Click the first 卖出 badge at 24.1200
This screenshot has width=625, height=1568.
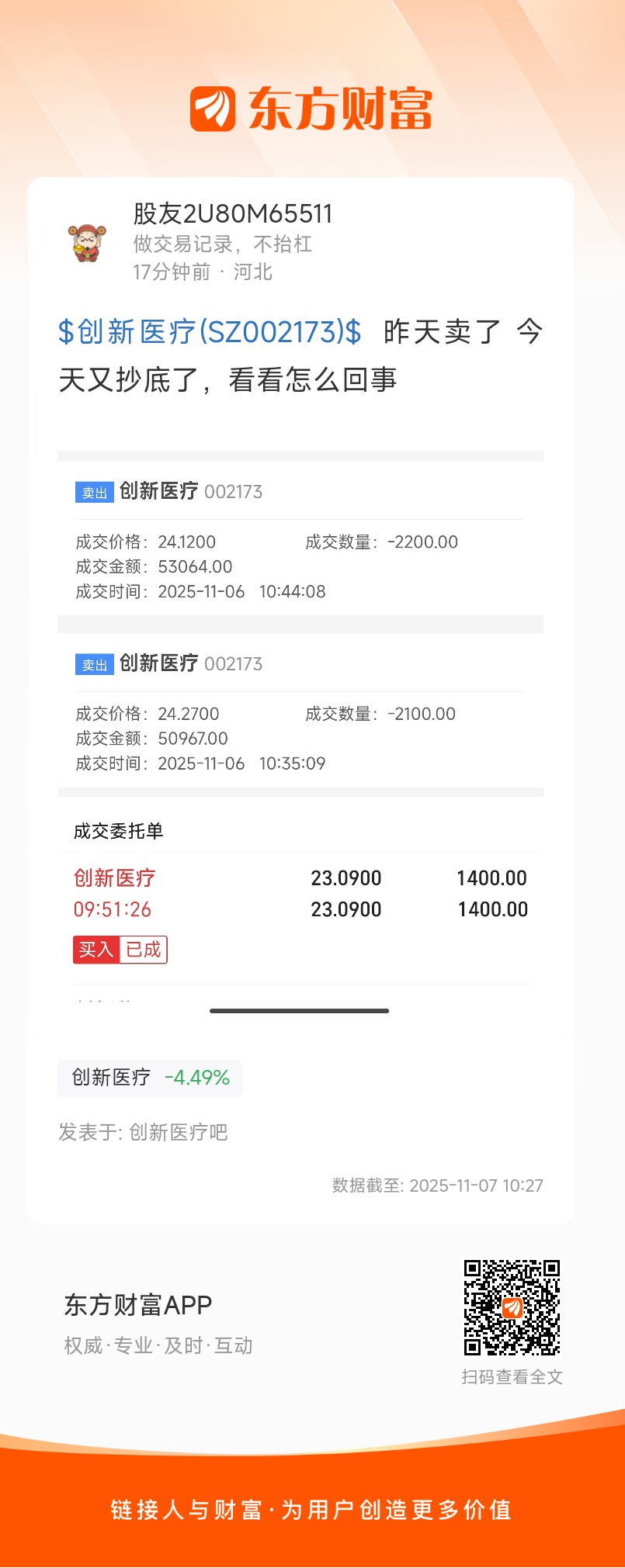click(x=95, y=493)
